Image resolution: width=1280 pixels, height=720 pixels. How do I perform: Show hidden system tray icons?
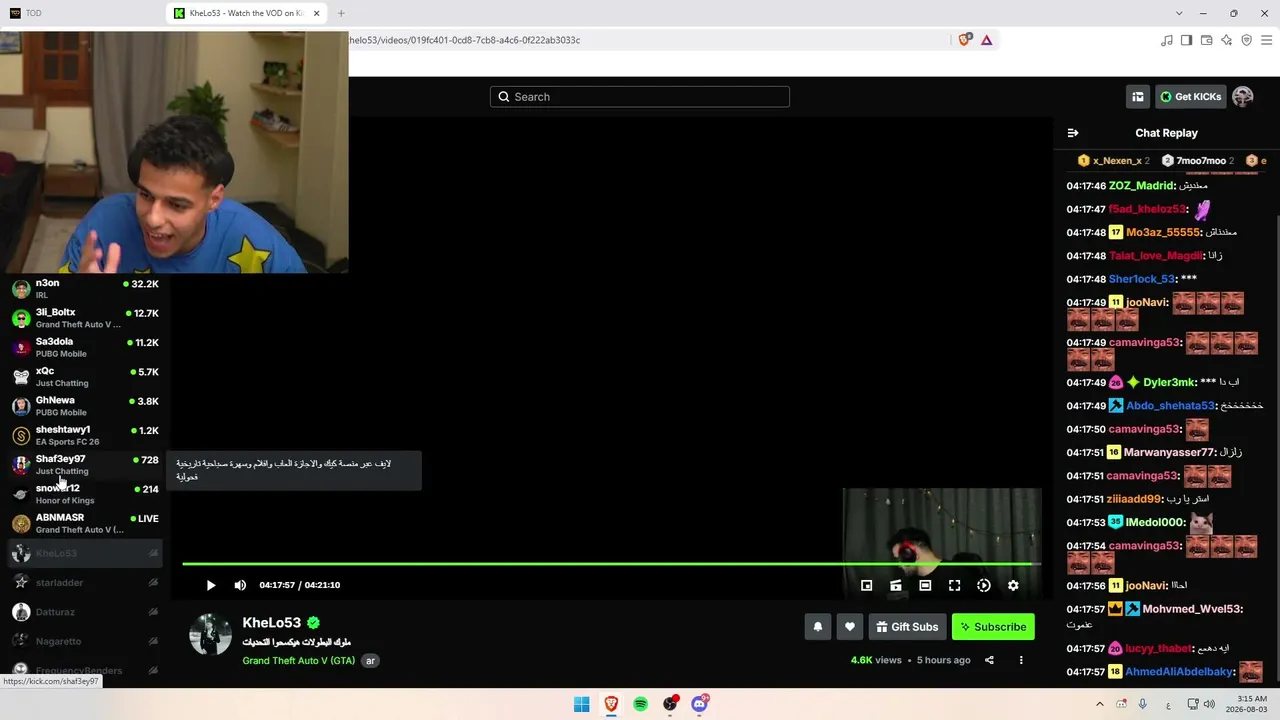click(1100, 704)
